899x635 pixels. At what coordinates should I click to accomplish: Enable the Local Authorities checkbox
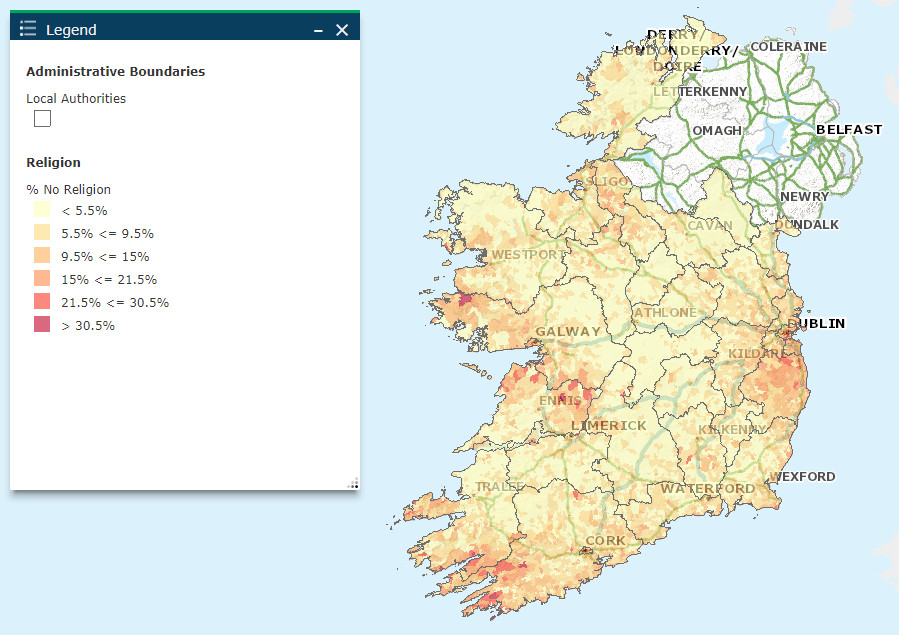pos(42,118)
